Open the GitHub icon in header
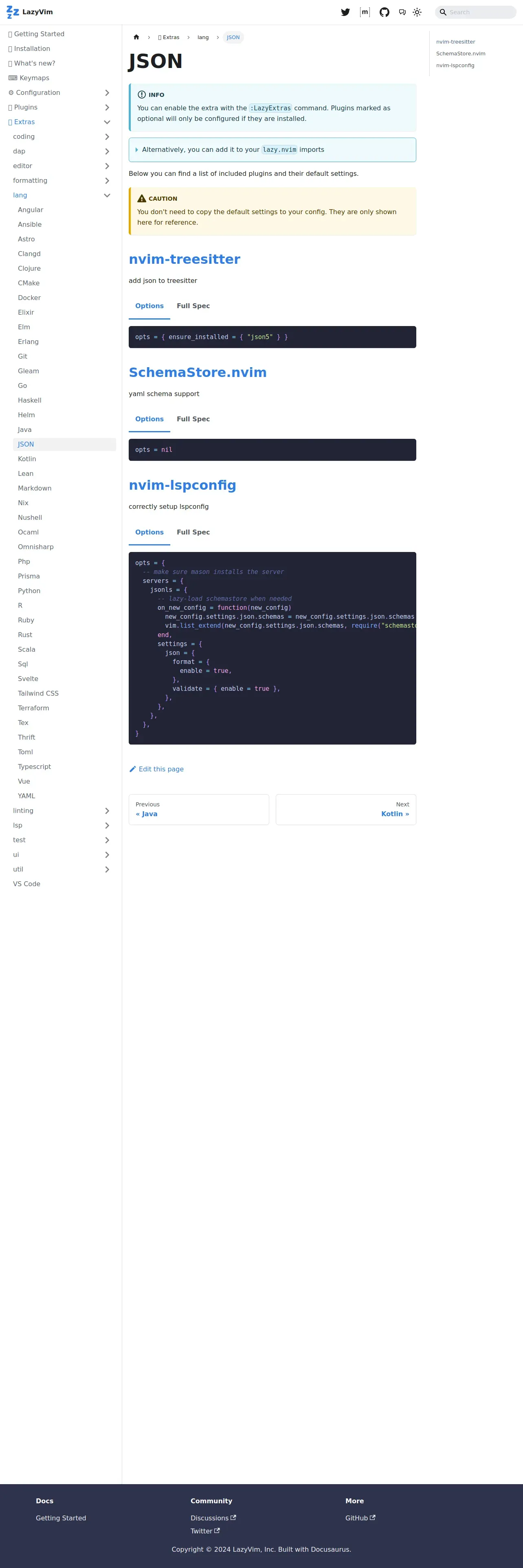The image size is (523, 1568). [x=384, y=12]
